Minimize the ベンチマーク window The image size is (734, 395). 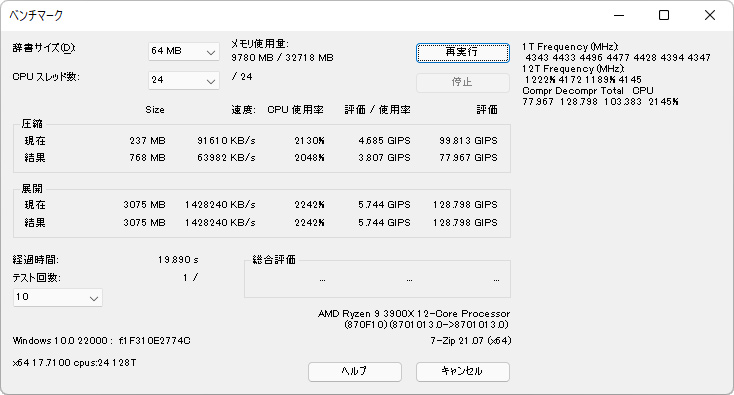(619, 15)
